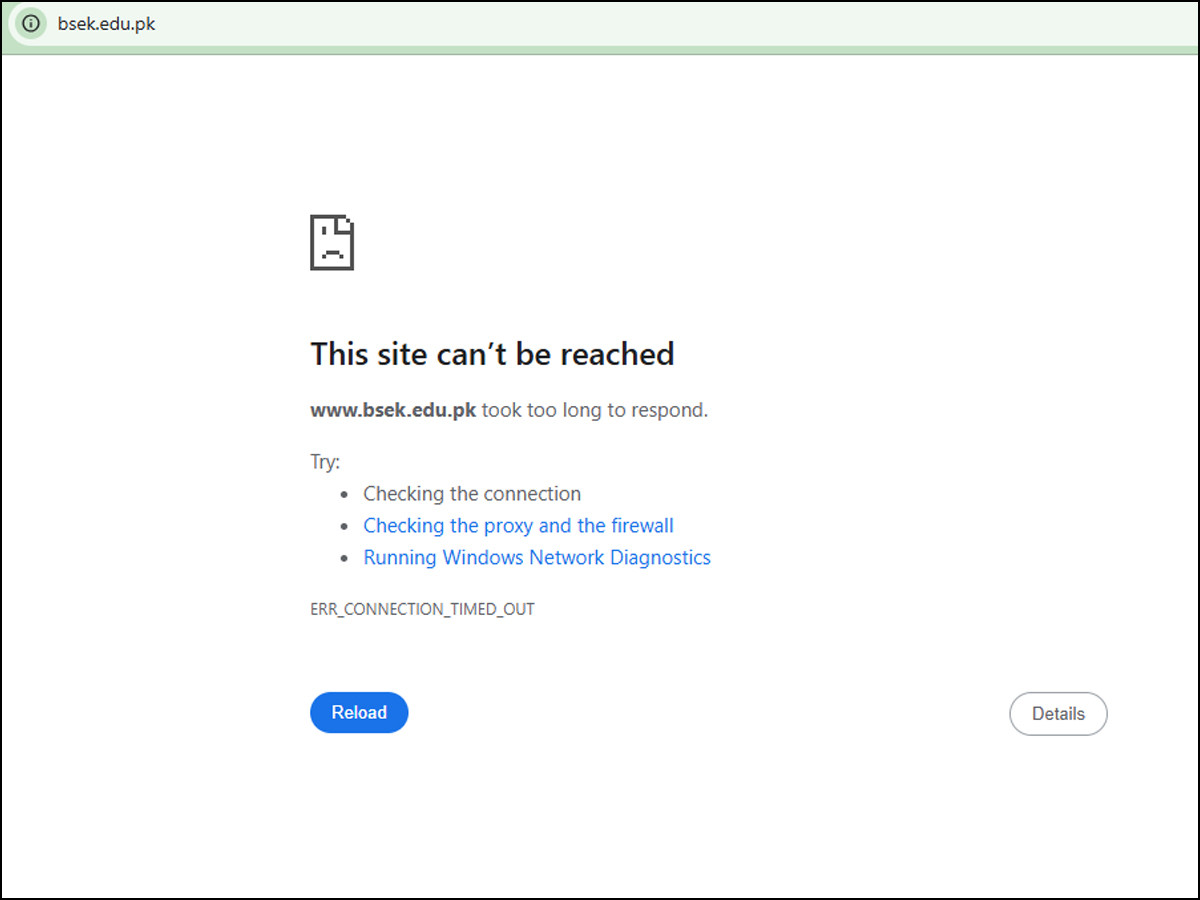Image resolution: width=1200 pixels, height=900 pixels.
Task: Click the "Try:" label above suggestions
Action: (325, 462)
